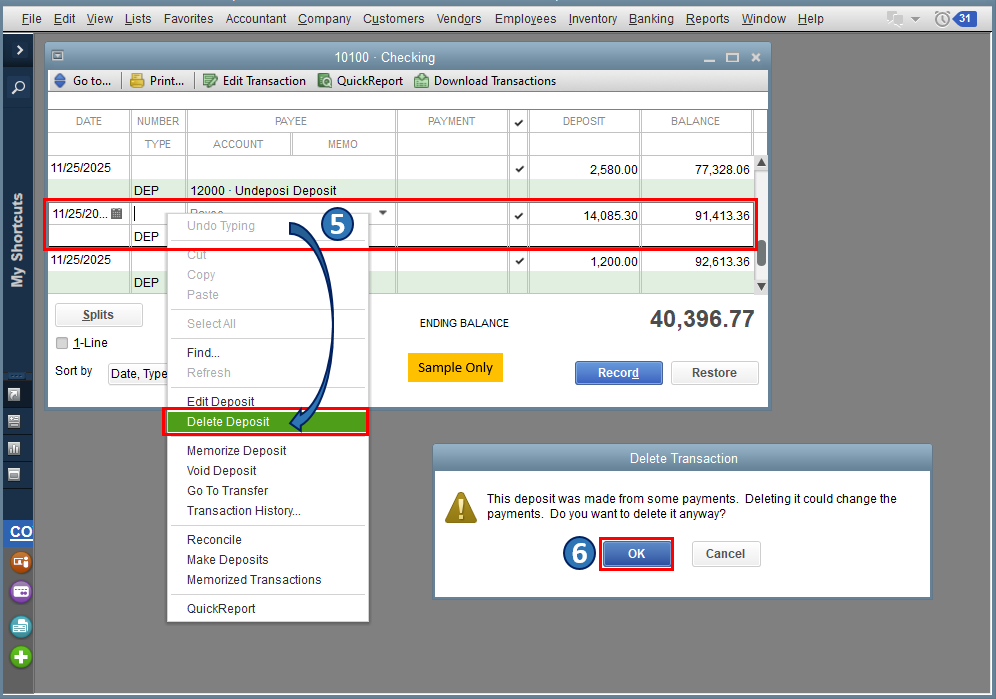Viewport: 996px width, 699px height.
Task: Open the Inventory menu
Action: (593, 19)
